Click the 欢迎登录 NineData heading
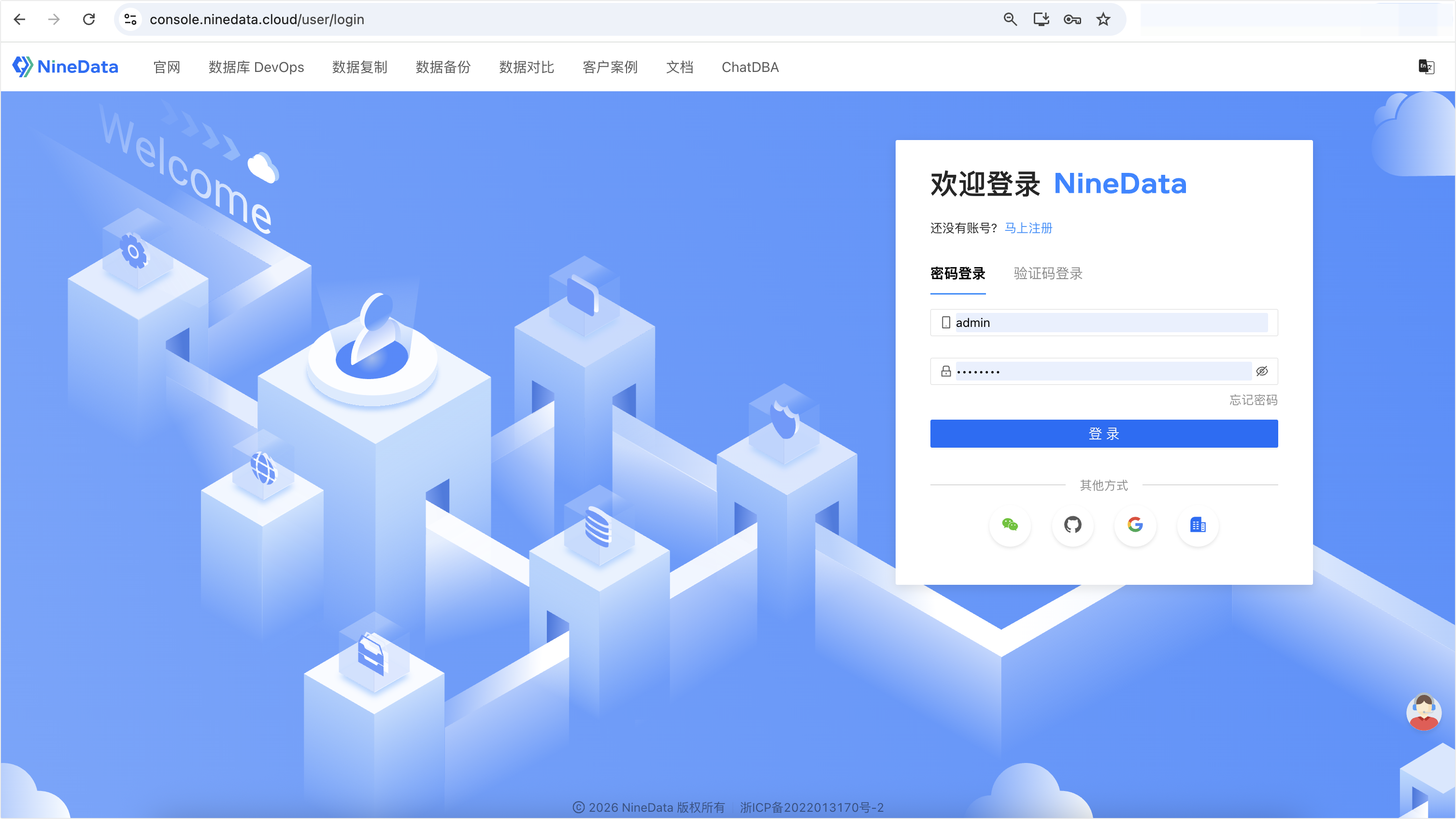Viewport: 1456px width, 819px height. pyautogui.click(x=1058, y=184)
